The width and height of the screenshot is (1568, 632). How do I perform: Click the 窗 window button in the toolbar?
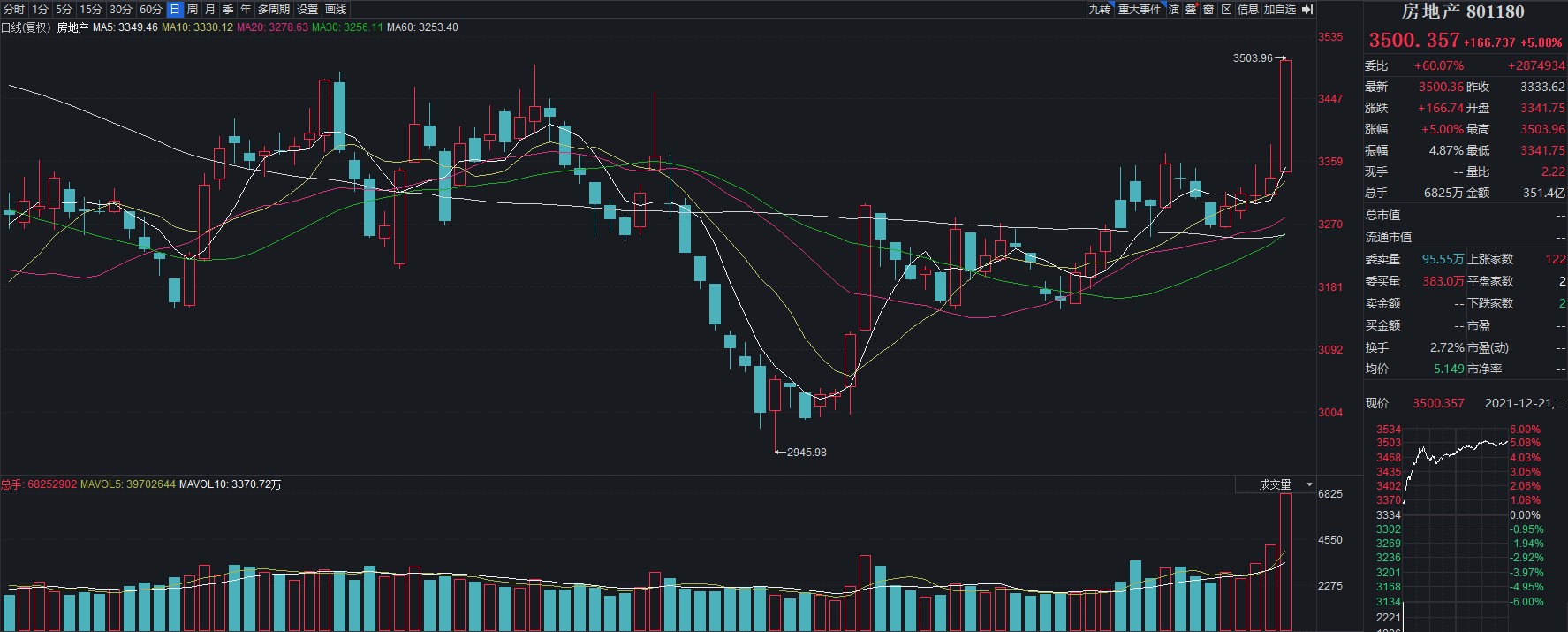point(1208,10)
